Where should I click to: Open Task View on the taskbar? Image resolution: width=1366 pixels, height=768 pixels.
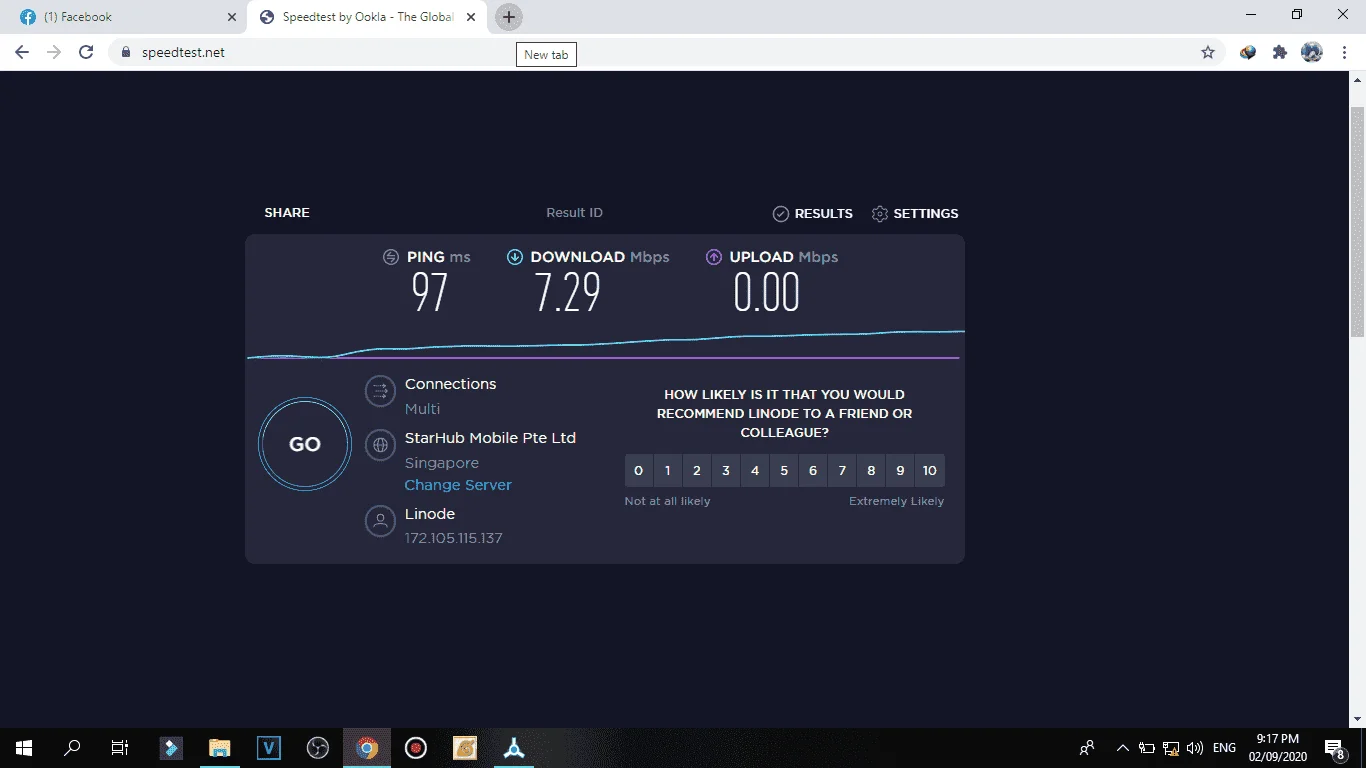pyautogui.click(x=120, y=748)
